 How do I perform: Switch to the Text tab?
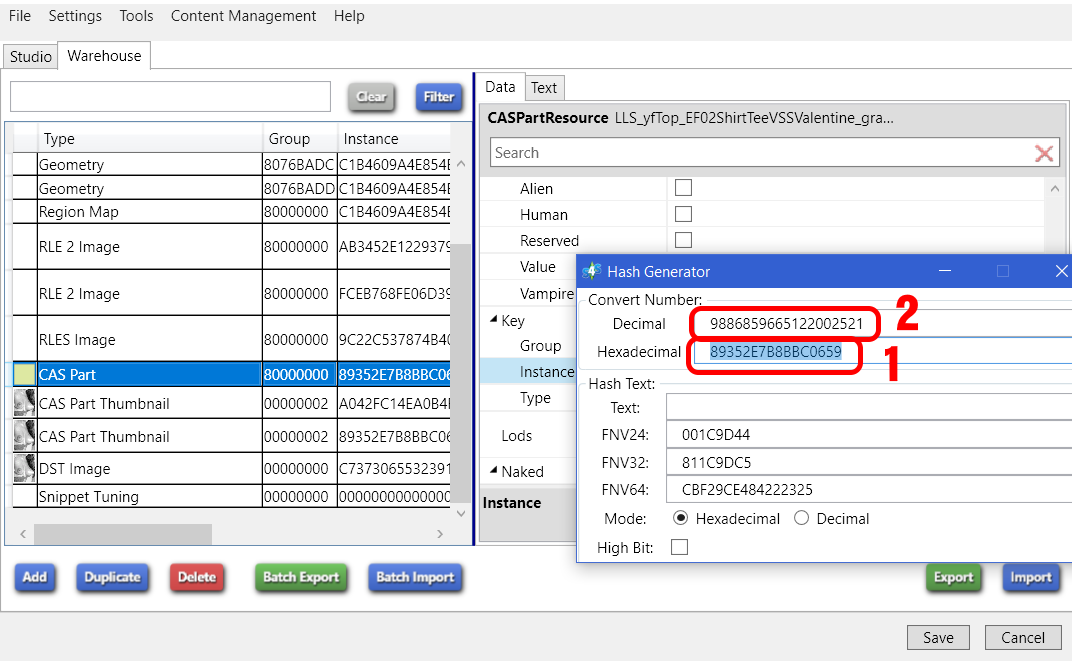click(x=544, y=87)
